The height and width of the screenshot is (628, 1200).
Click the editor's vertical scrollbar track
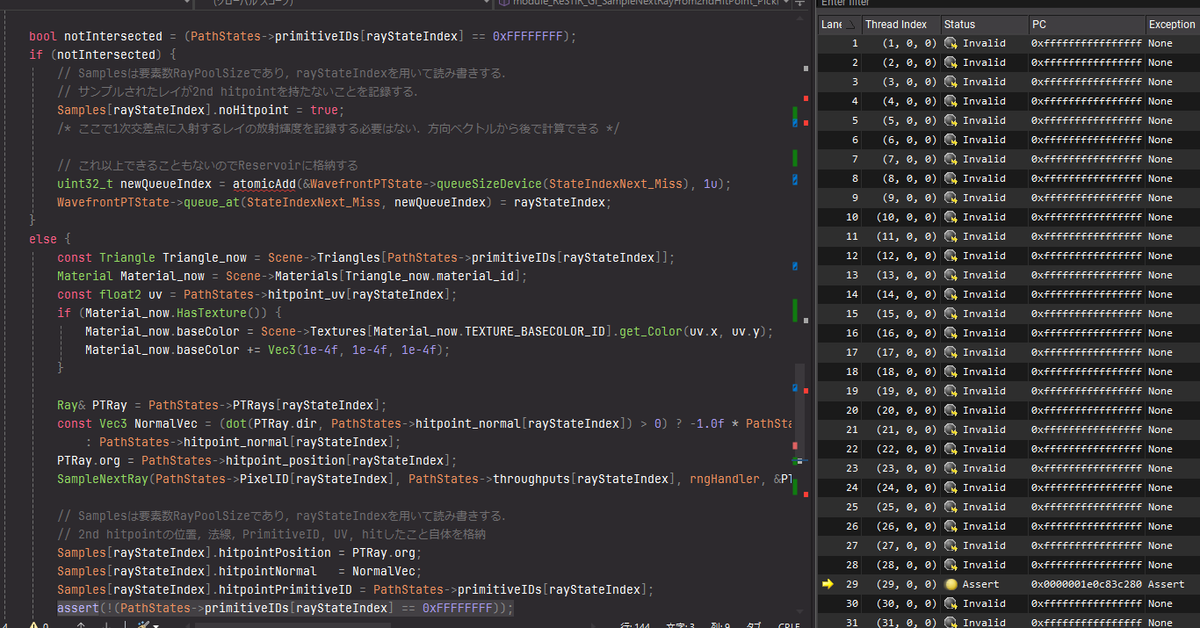(806, 300)
